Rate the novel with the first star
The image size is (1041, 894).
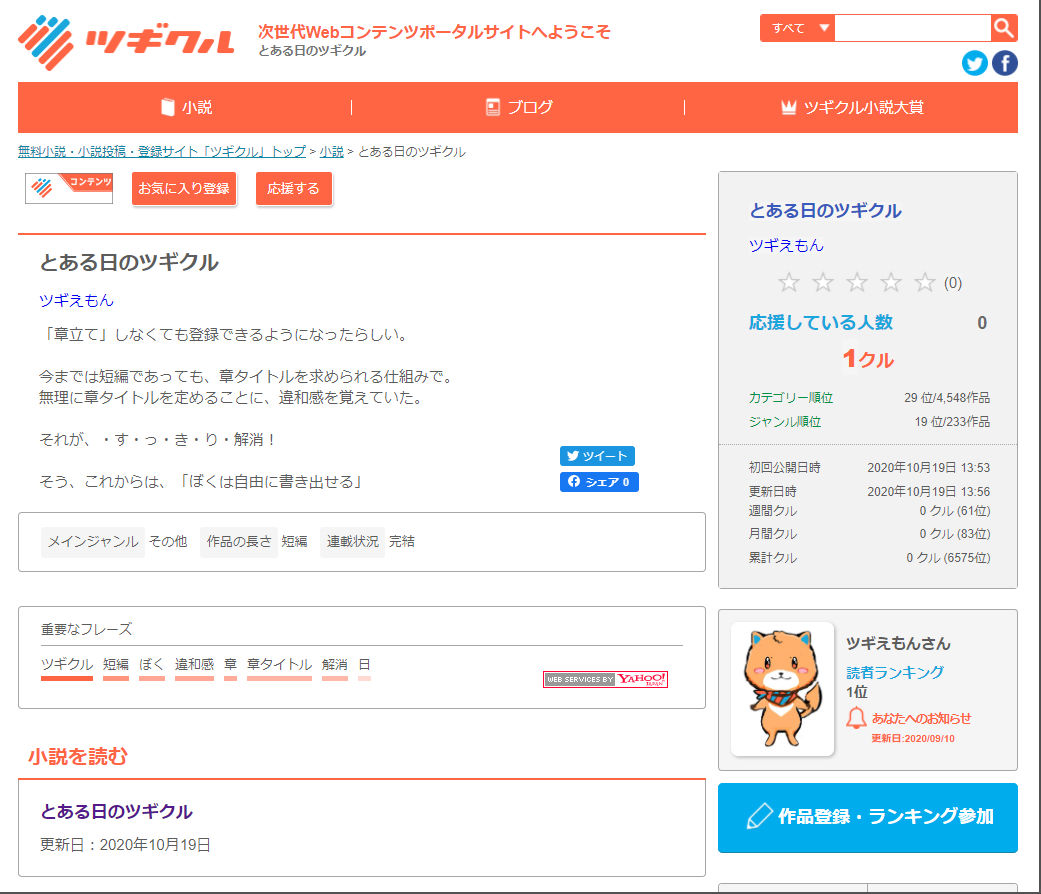pos(789,283)
